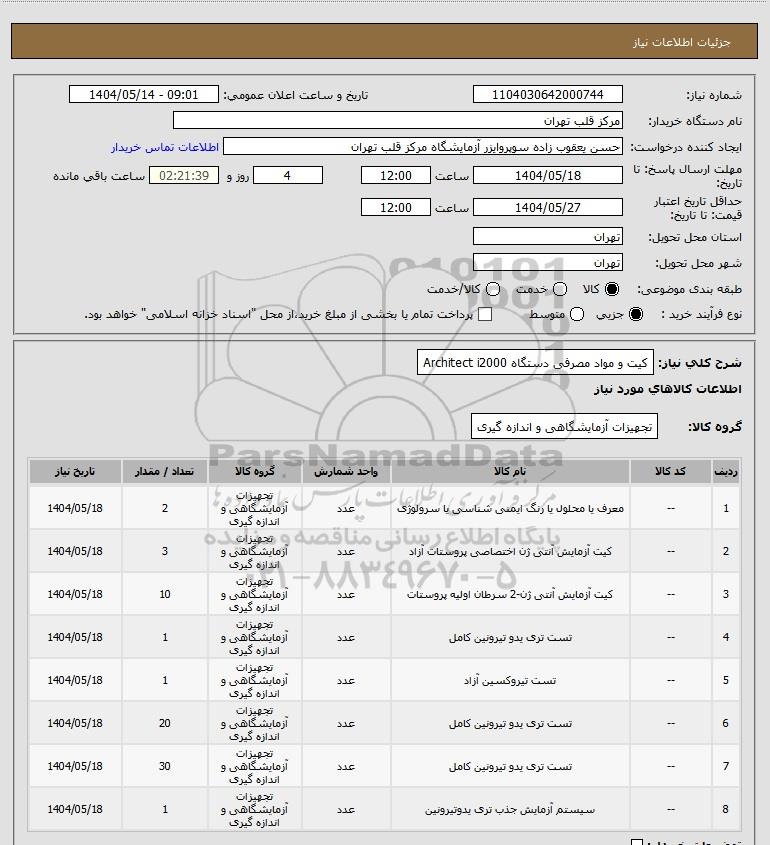Click the کد کالا column header

(670, 472)
